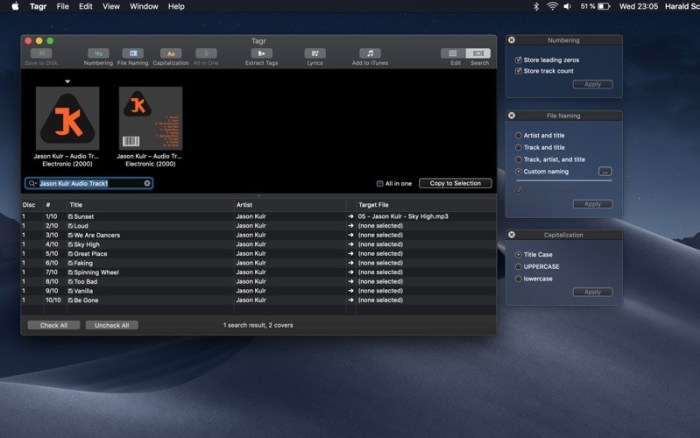Toggle Store track count checkbox
The image size is (700, 438).
click(518, 71)
